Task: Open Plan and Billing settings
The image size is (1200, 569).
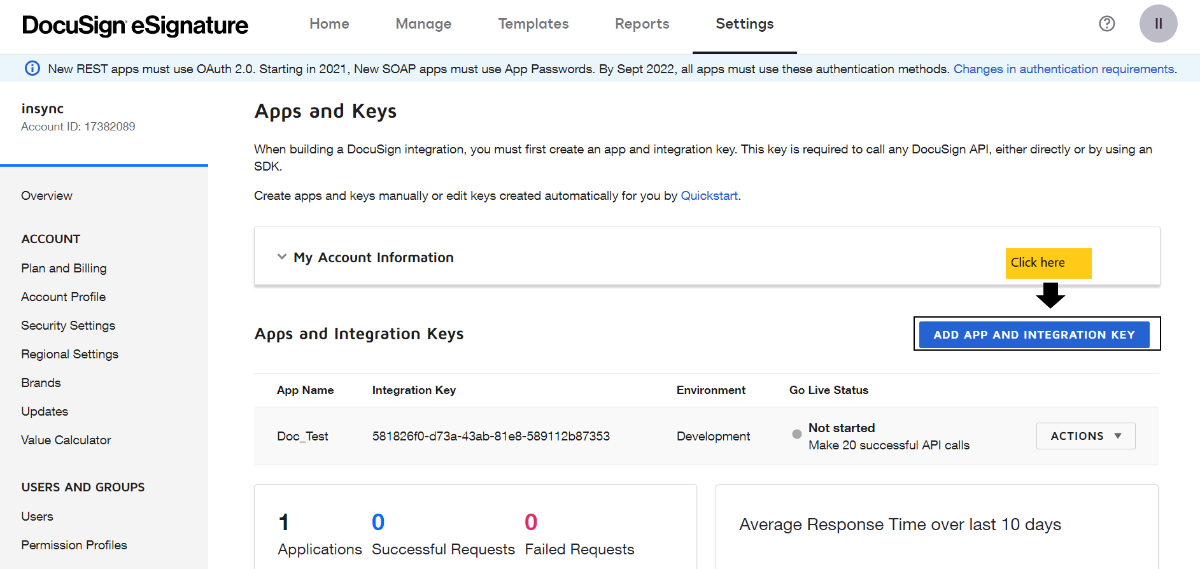Action: click(64, 268)
